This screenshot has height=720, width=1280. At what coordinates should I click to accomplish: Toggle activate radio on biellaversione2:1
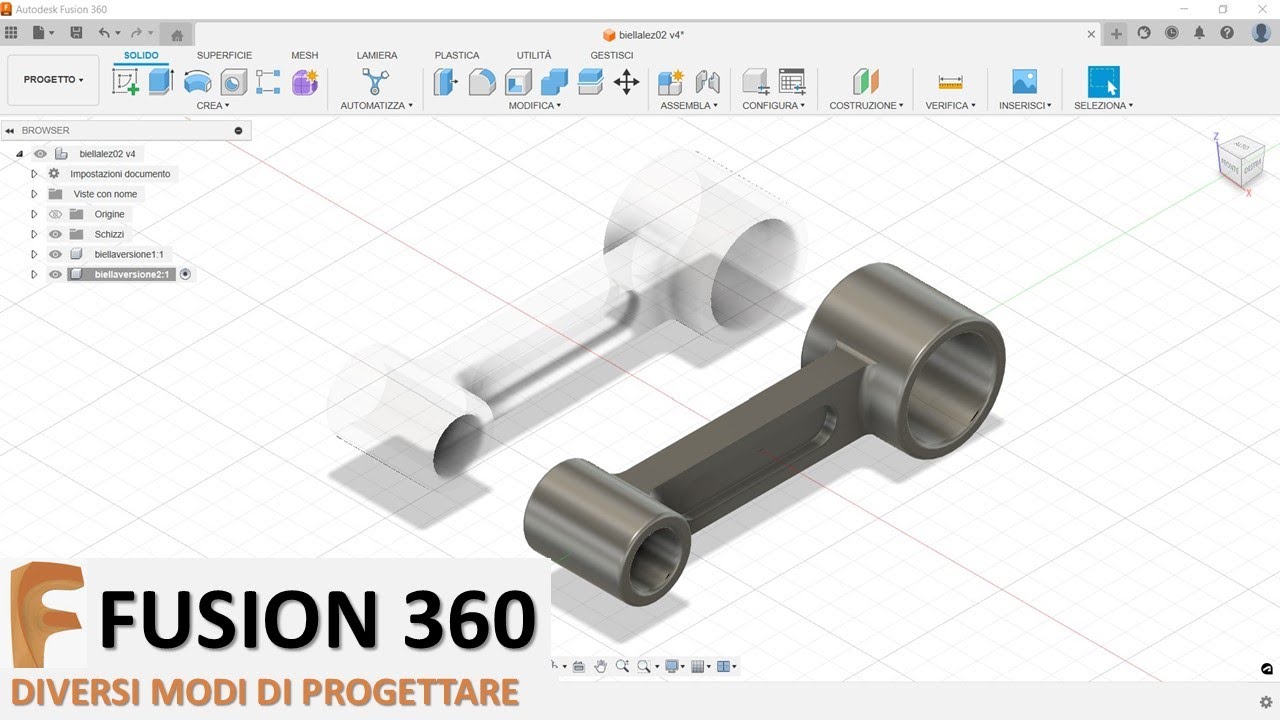185,274
